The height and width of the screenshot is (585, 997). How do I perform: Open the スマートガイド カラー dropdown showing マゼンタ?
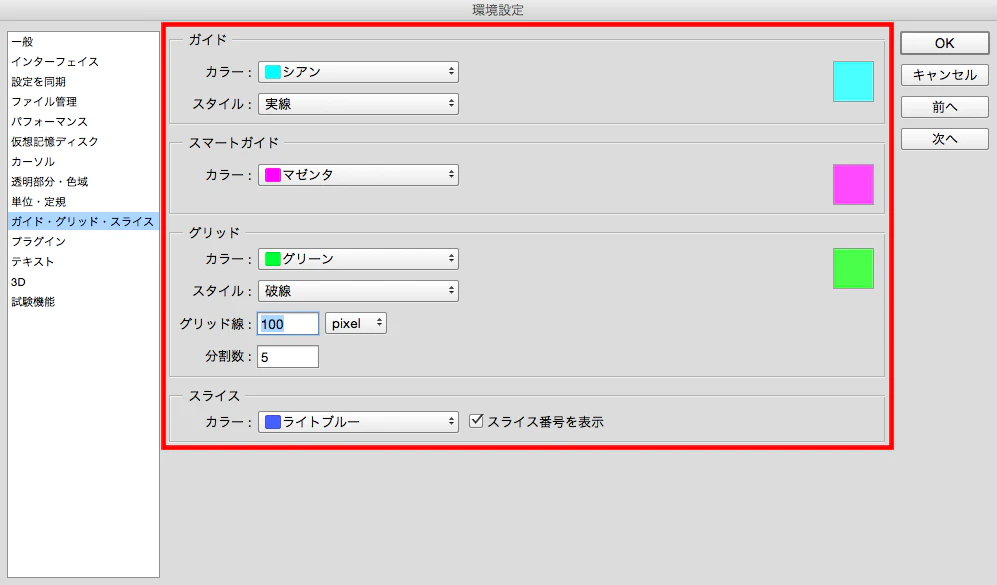click(x=358, y=175)
